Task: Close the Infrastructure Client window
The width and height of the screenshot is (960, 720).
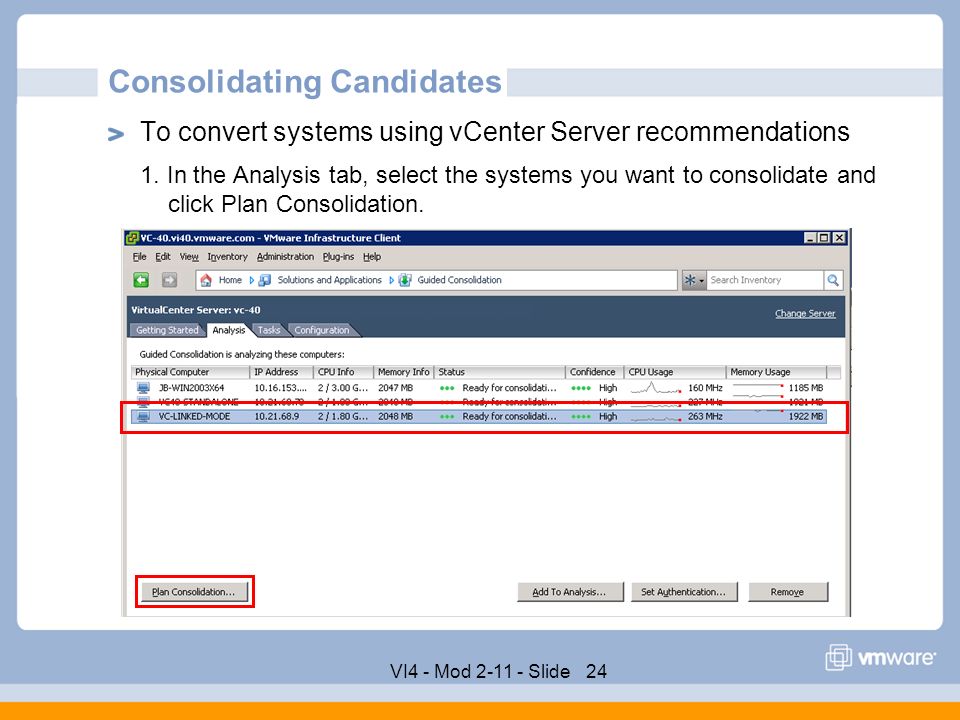Action: 839,238
